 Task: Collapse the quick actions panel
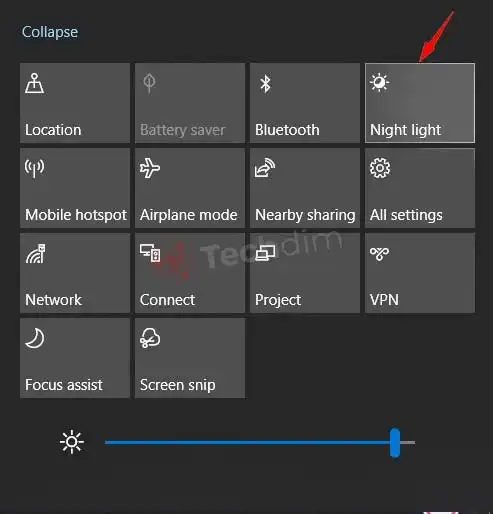[x=50, y=32]
